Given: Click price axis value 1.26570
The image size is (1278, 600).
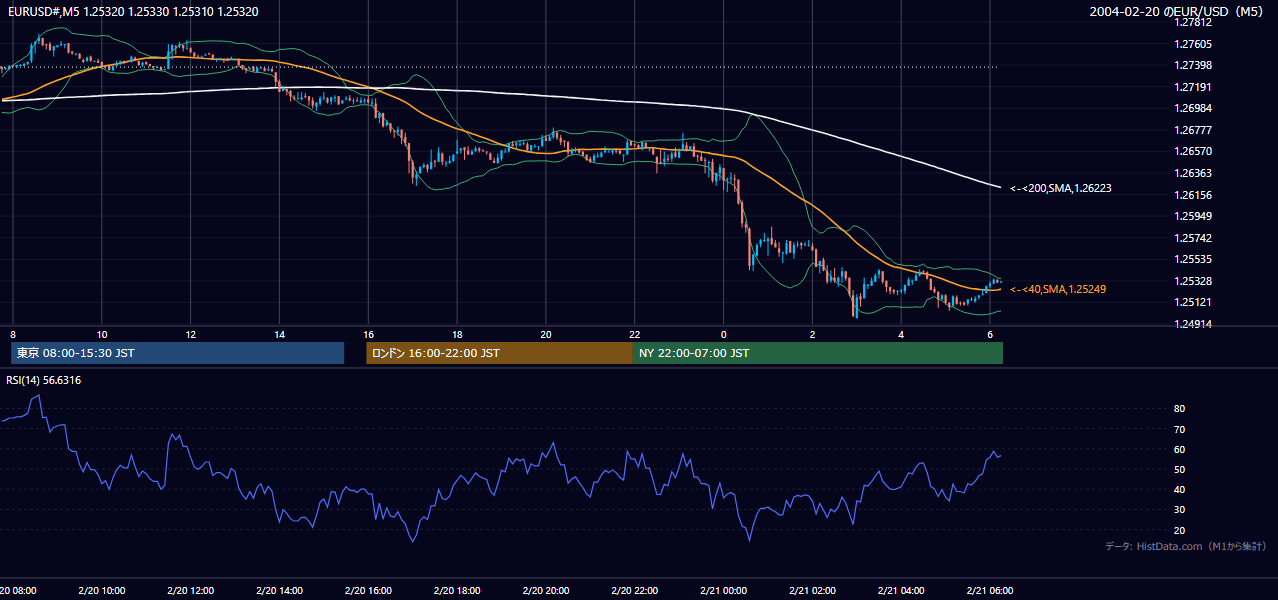Looking at the screenshot, I should coord(1194,151).
